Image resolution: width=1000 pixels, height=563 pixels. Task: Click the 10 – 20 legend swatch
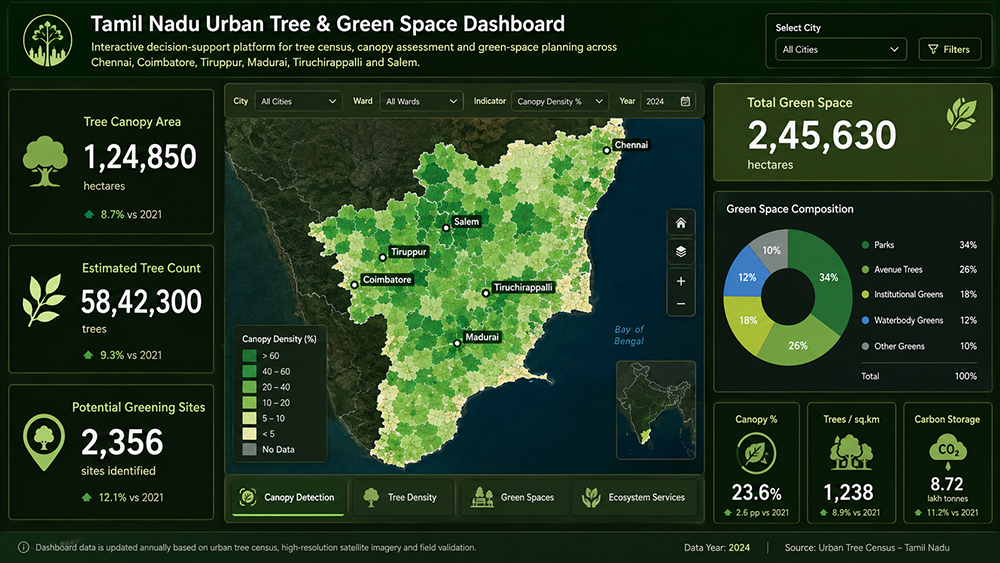[x=249, y=402]
